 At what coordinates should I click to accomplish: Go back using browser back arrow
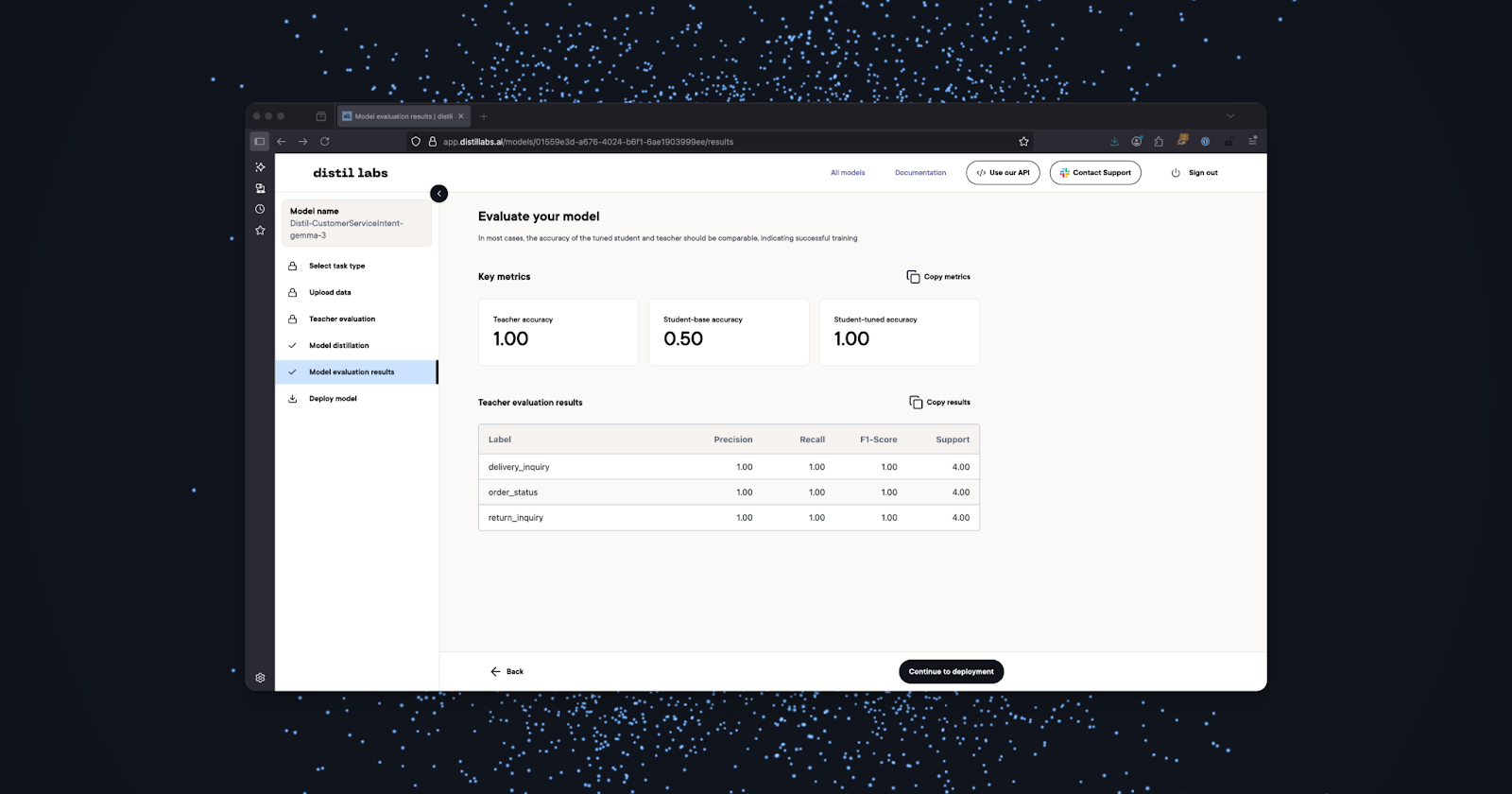pyautogui.click(x=282, y=142)
